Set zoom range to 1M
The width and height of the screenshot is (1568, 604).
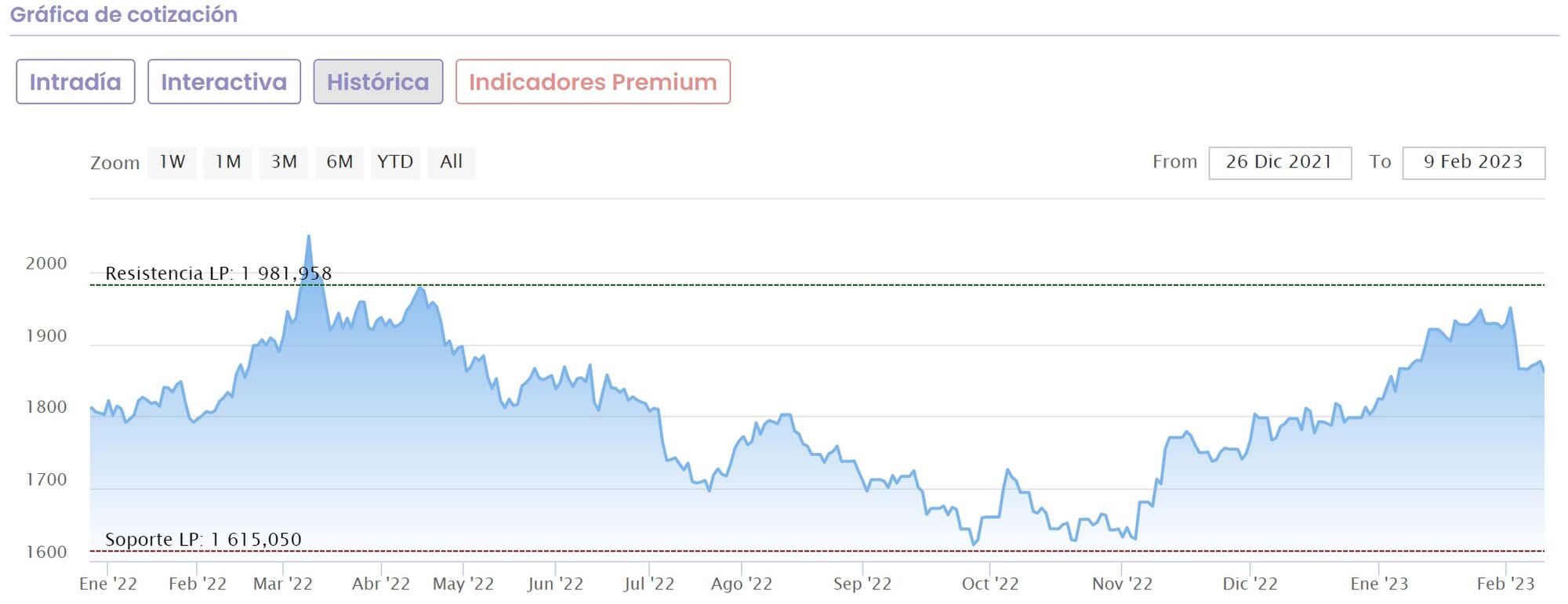(x=227, y=162)
